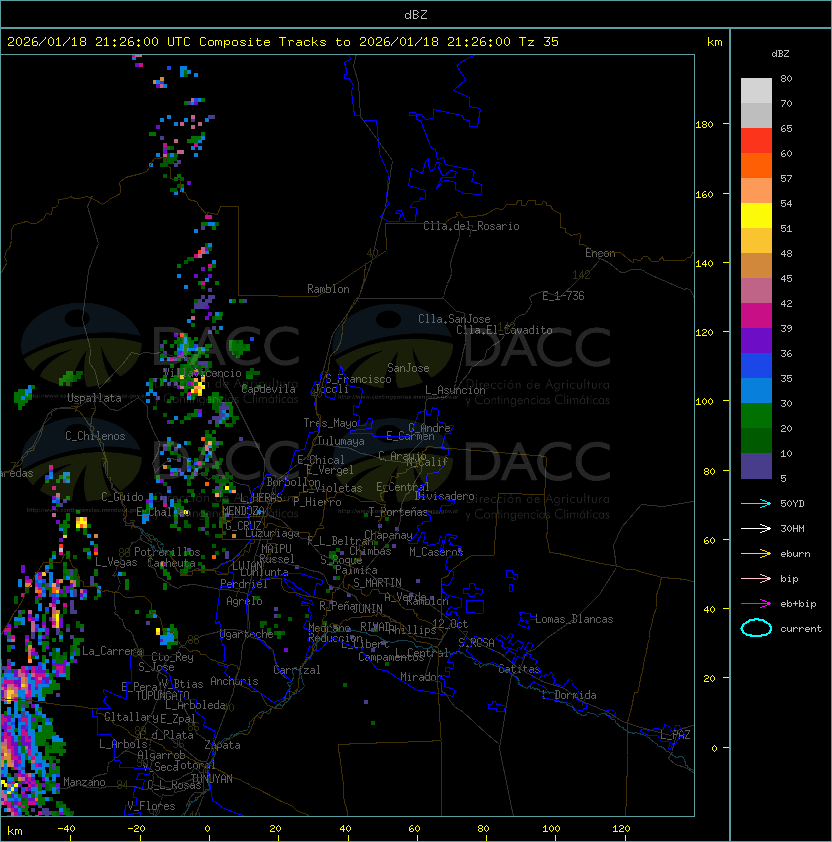Pick the purple 36–39 dBZ legend band
This screenshot has height=842, width=832.
pos(756,340)
